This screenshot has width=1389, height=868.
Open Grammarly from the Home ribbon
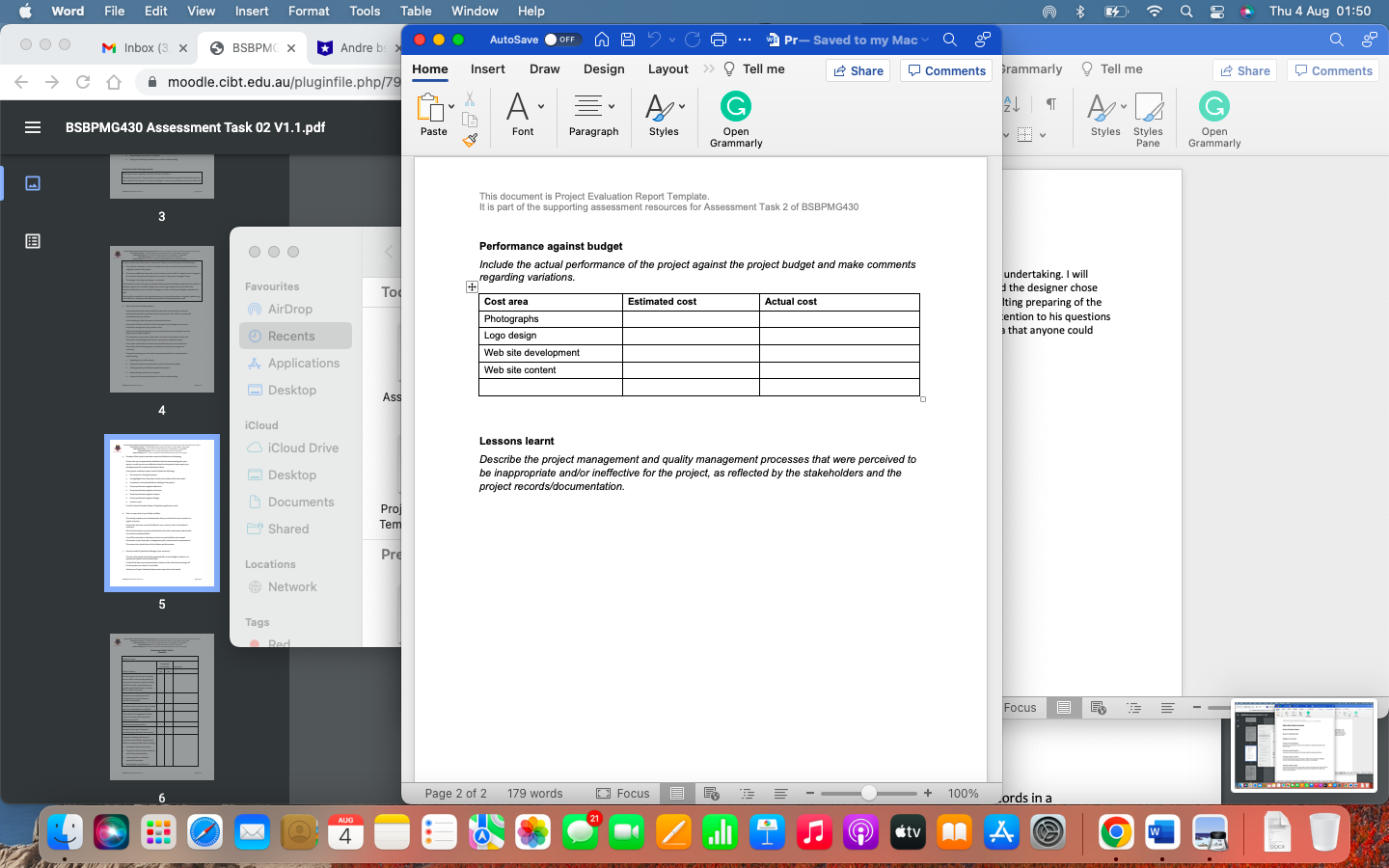tap(735, 109)
